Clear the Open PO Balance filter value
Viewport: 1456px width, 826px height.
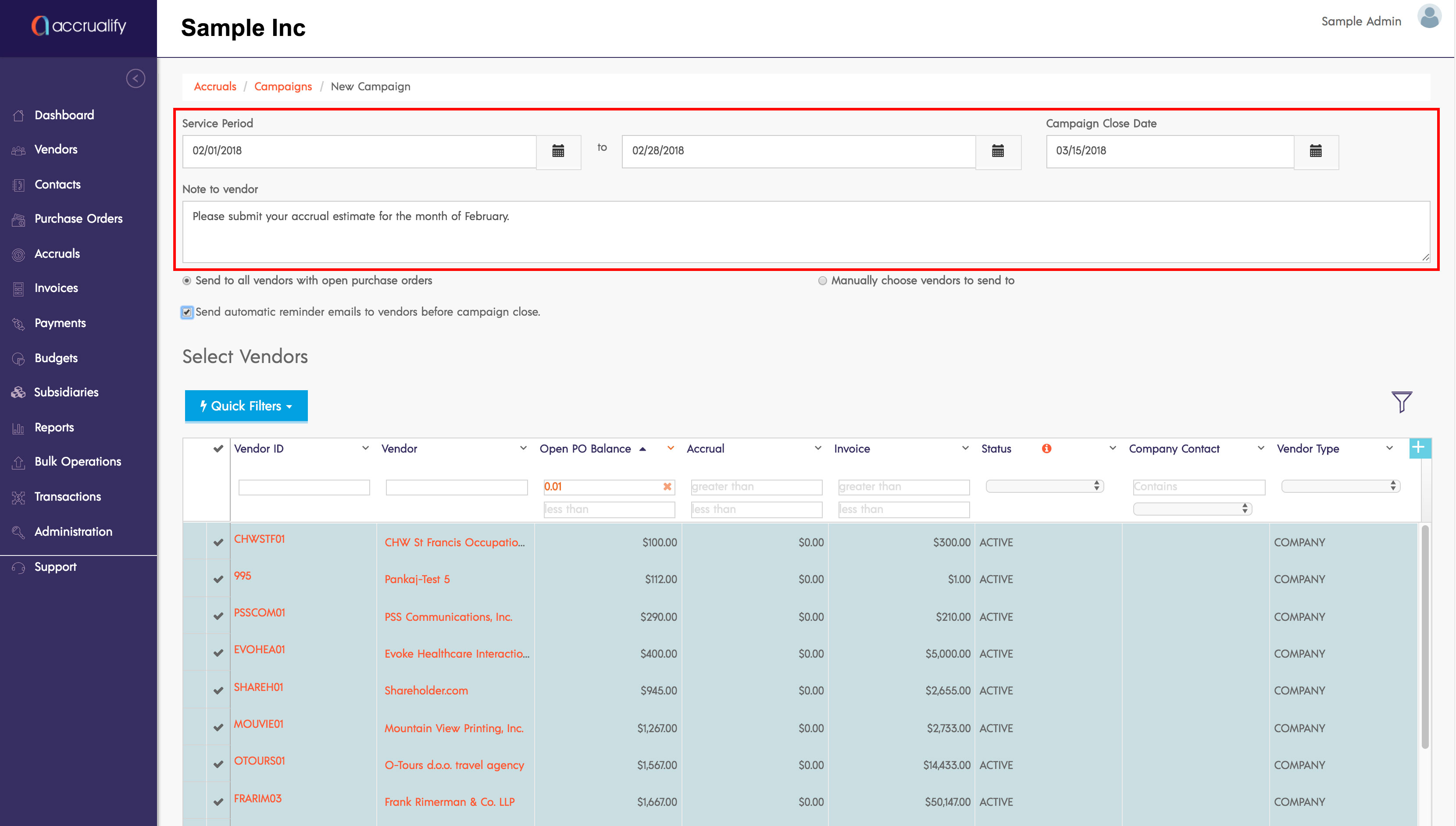point(667,487)
